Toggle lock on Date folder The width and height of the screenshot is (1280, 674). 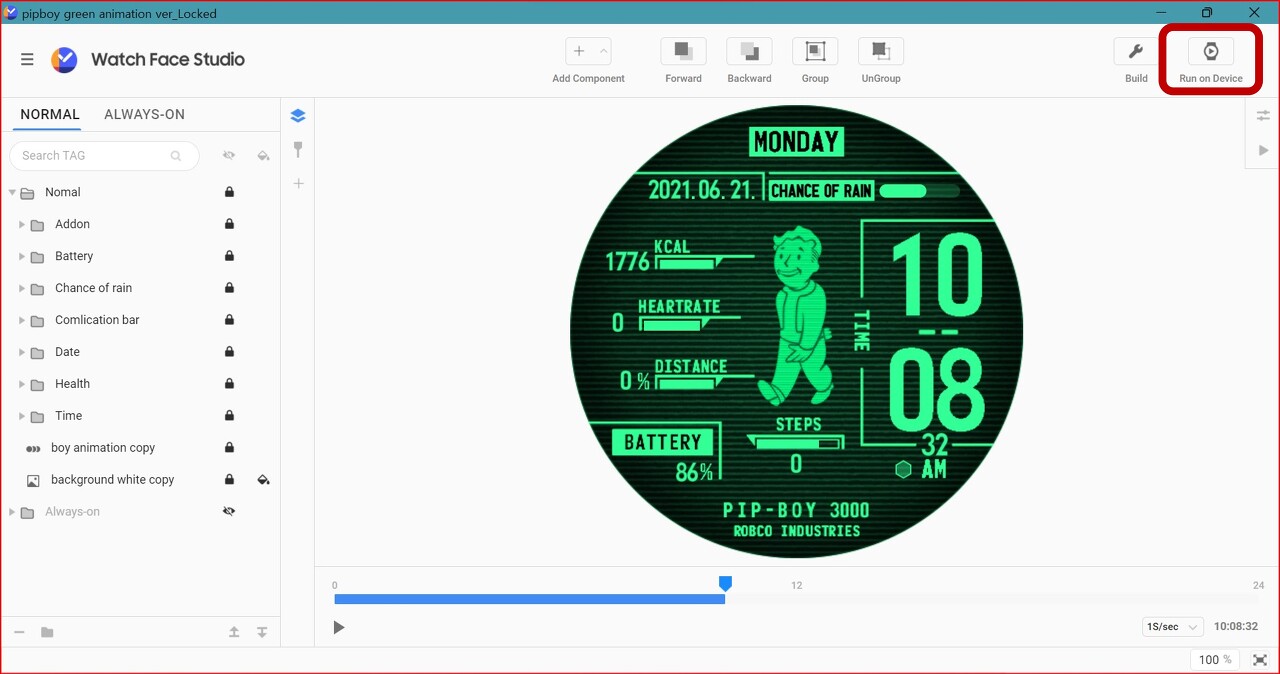[229, 352]
